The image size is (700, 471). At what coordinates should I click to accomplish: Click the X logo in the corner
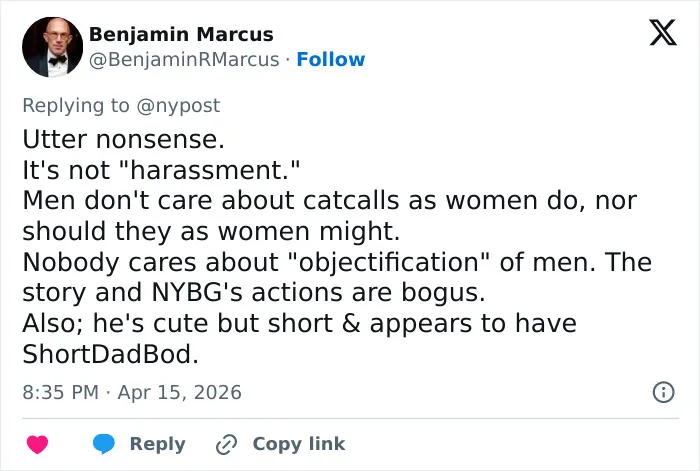click(x=663, y=32)
